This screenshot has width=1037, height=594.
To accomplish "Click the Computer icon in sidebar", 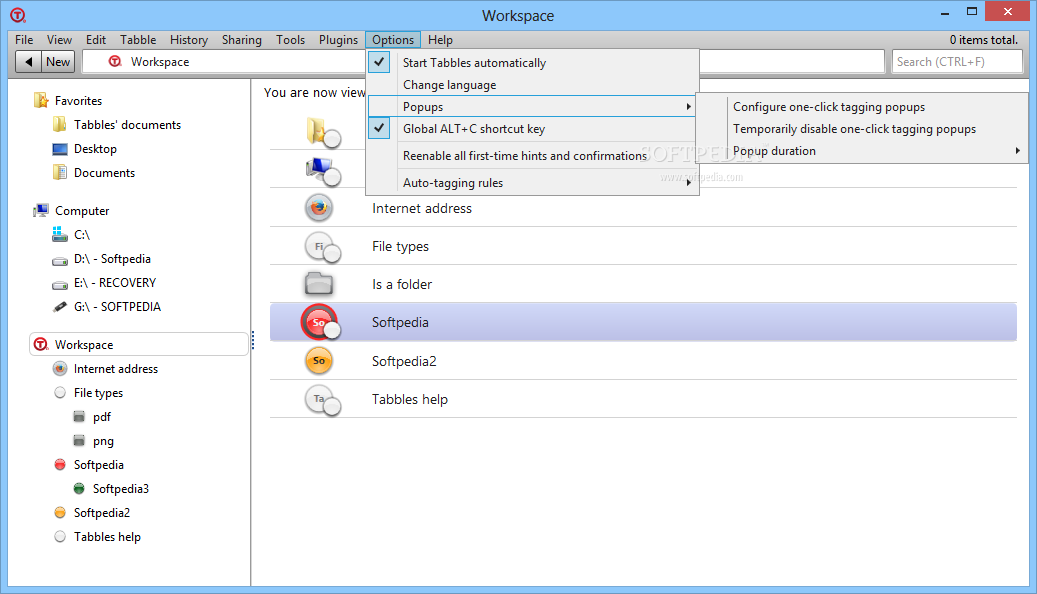I will [41, 210].
